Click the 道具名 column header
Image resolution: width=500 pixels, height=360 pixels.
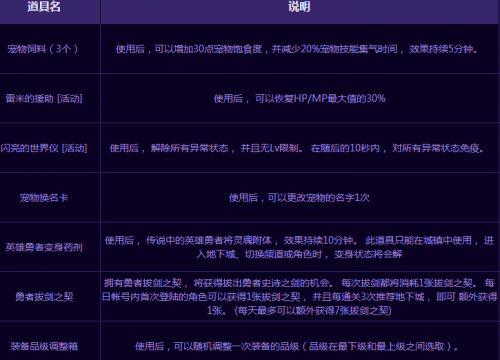[44, 7]
